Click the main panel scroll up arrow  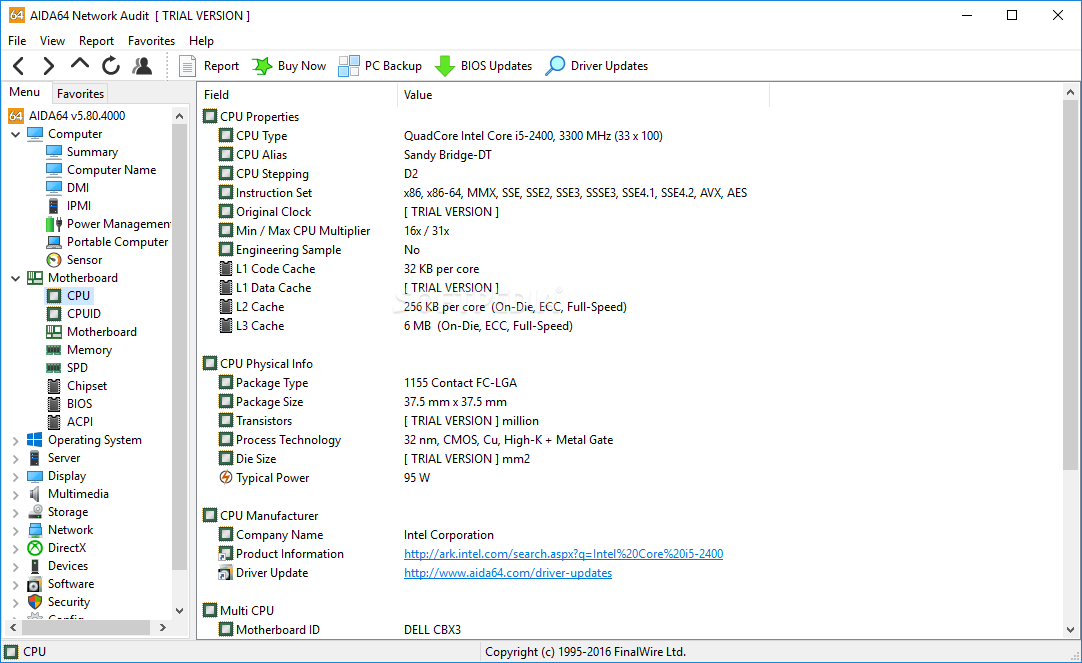(1070, 92)
